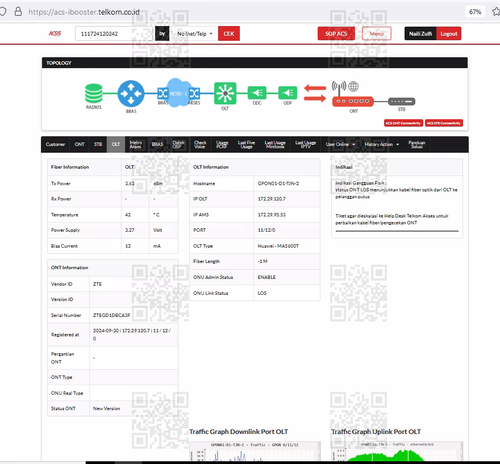The image size is (500, 464).
Task: Click the ODC splitter icon
Action: point(257,93)
